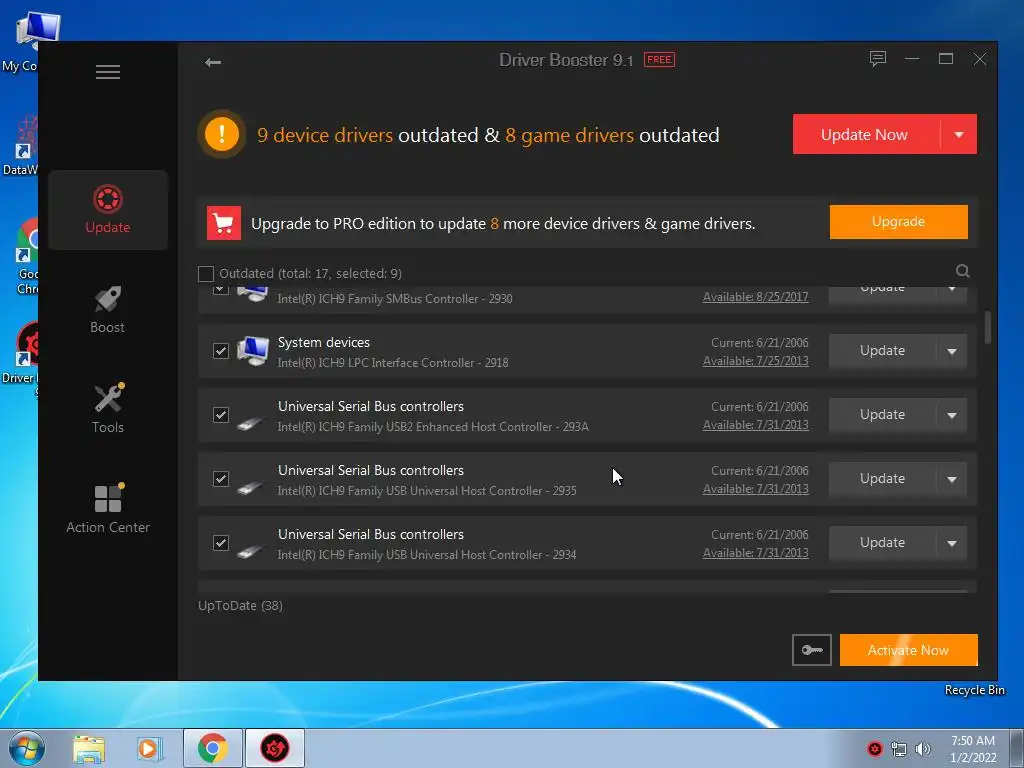Click the orange Upgrade button

click(x=899, y=221)
